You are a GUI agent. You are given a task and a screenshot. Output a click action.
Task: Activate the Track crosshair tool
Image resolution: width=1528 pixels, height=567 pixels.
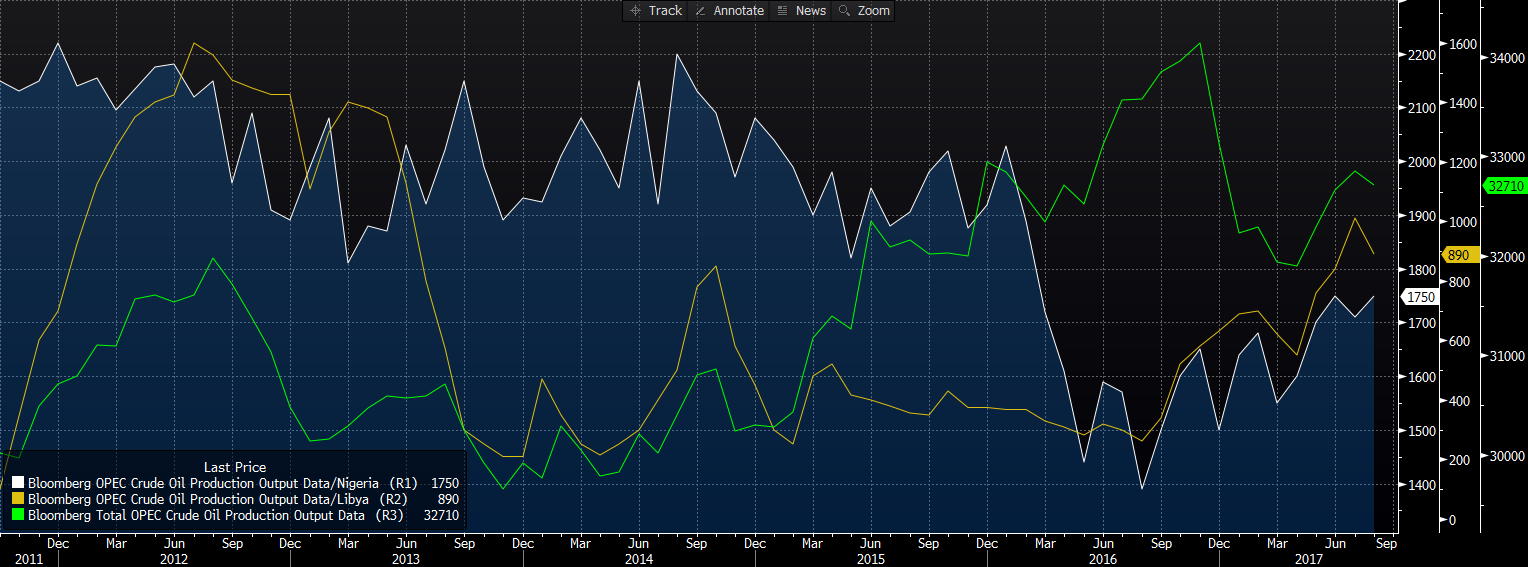coord(656,11)
